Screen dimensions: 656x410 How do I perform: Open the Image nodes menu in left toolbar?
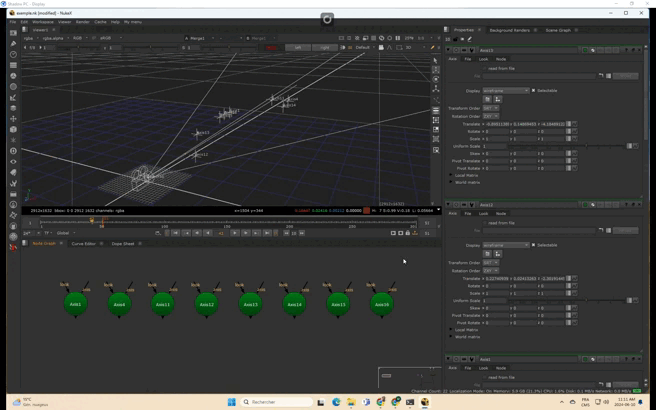click(x=13, y=33)
